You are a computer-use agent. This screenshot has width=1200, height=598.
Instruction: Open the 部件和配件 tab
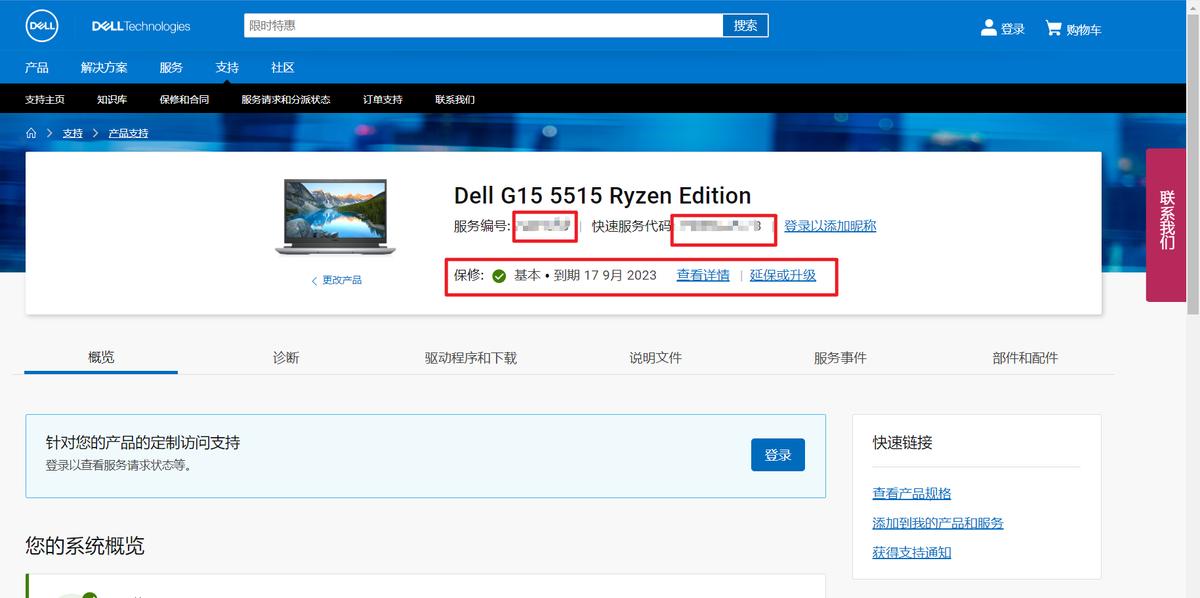pos(1025,356)
